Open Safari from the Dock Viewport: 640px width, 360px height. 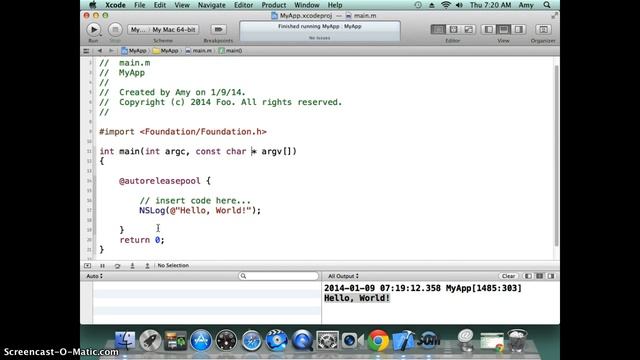click(x=251, y=340)
